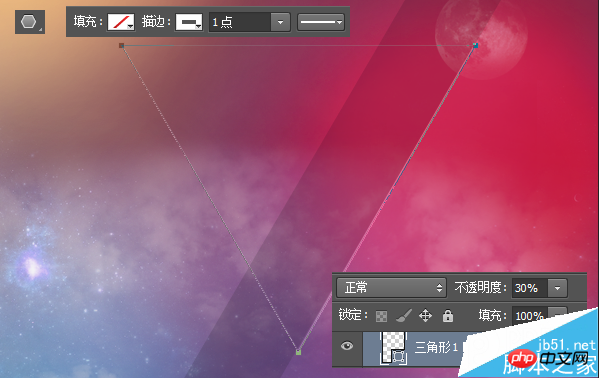This screenshot has height=378, width=599.
Task: Click the fill field showing 100%
Action: coord(530,316)
